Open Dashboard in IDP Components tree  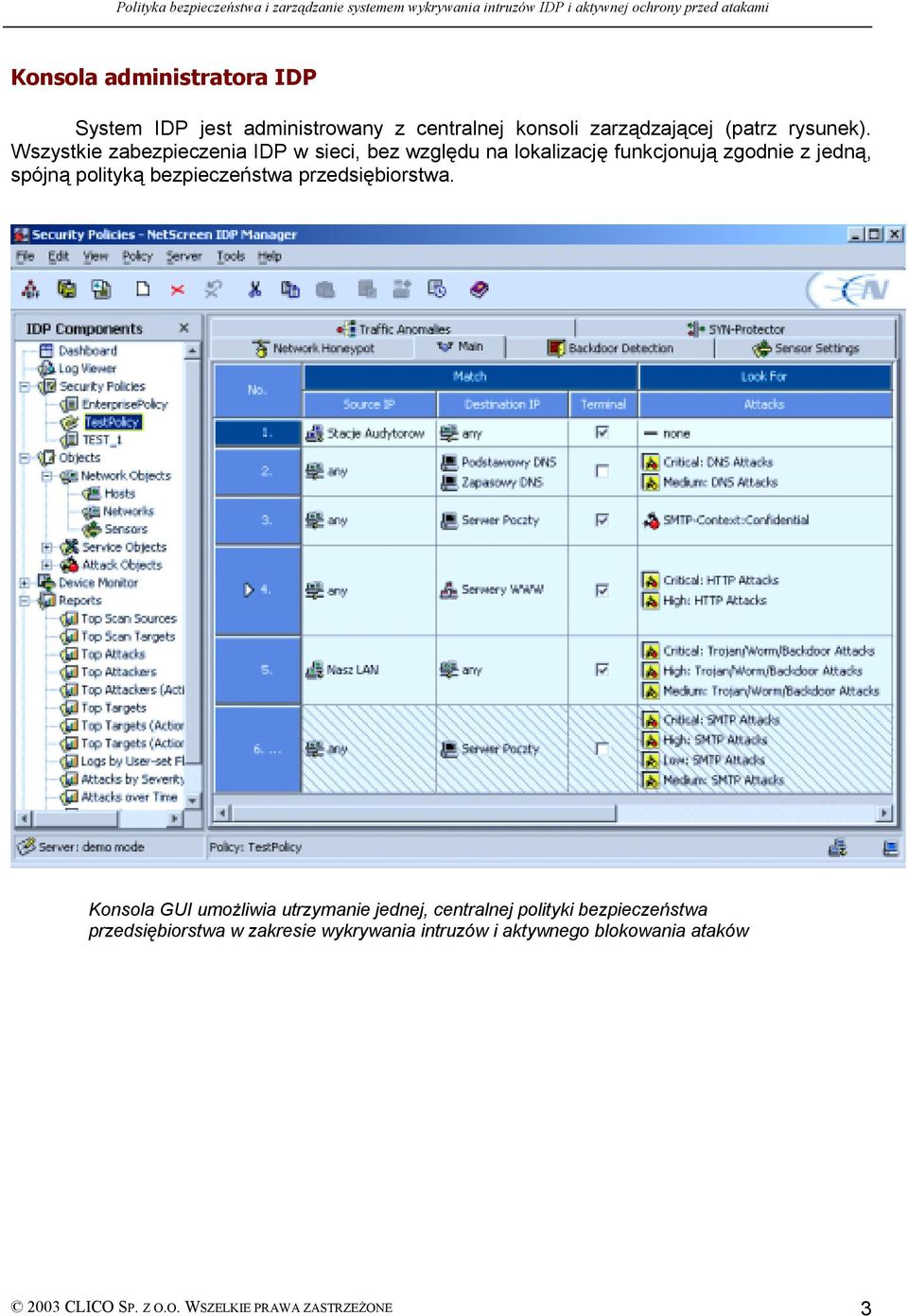coord(87,351)
